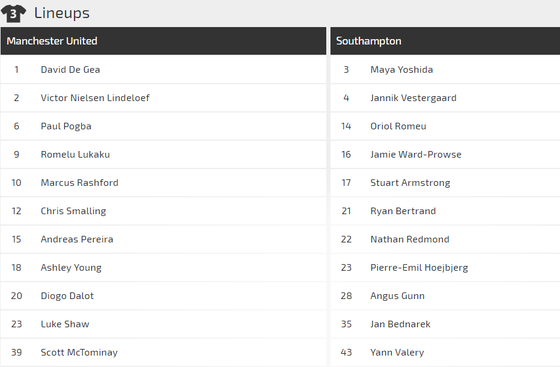Viewport: 560px width, 367px height.
Task: Open goalkeeper Angus Gunn's entry
Action: 398,296
